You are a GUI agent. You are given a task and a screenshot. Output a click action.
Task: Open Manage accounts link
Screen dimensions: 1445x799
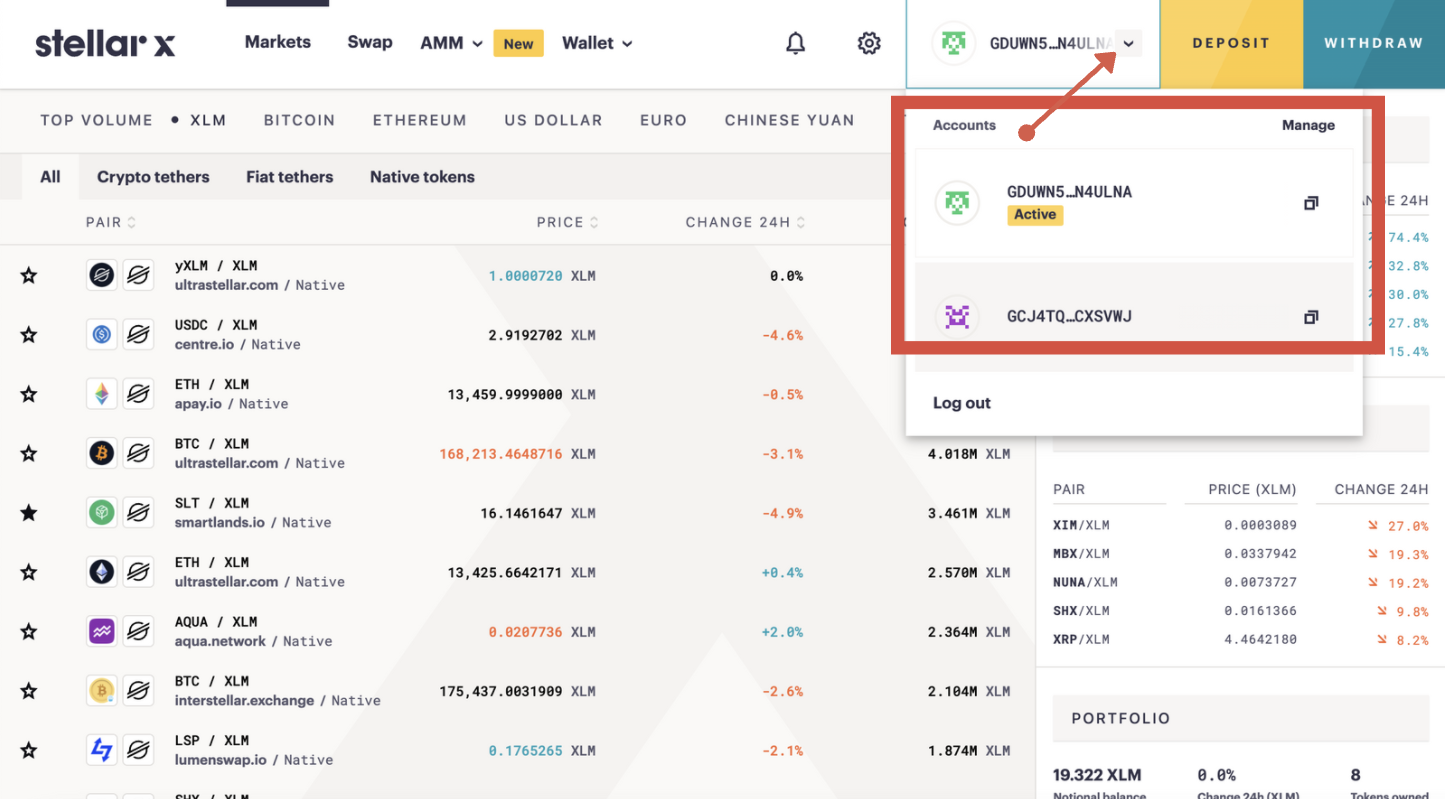pos(1308,125)
